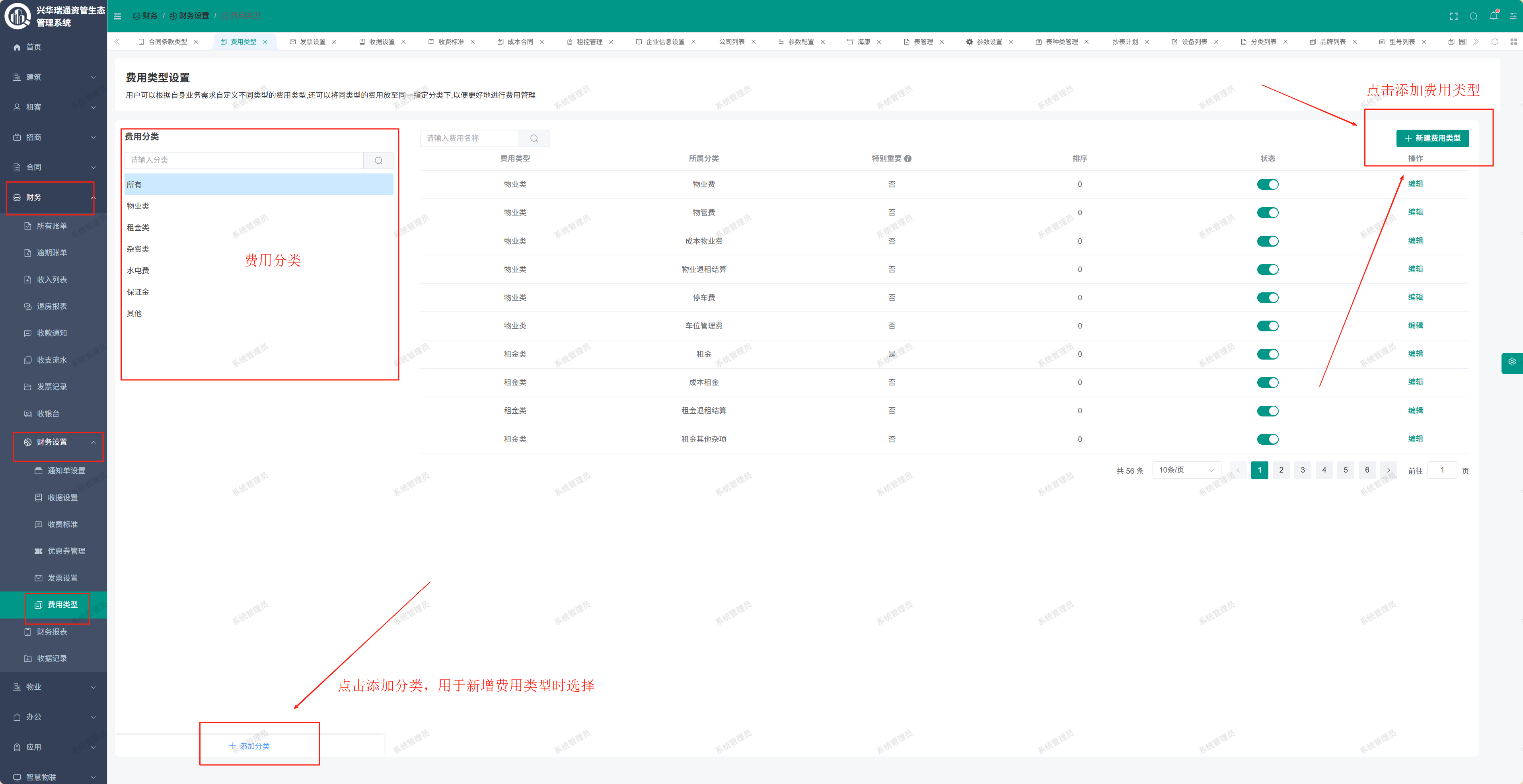Viewport: 1523px width, 784px height.
Task: Click info icon beside 特别重要 header
Action: (908, 158)
